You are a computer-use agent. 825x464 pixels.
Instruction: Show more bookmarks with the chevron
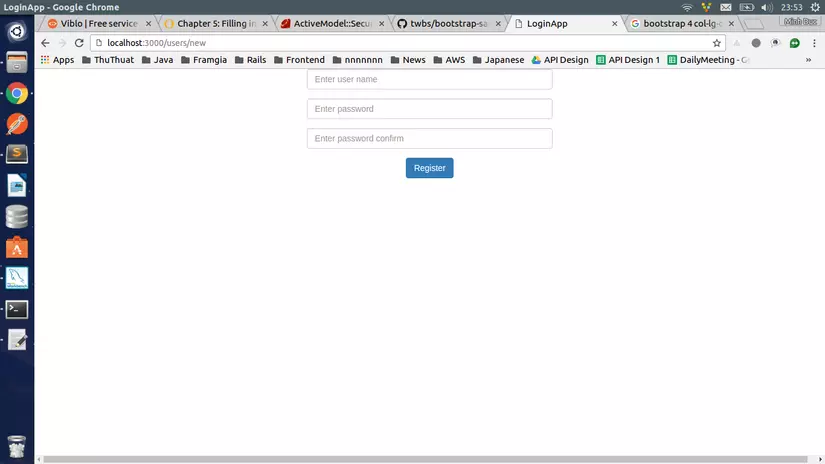808,60
